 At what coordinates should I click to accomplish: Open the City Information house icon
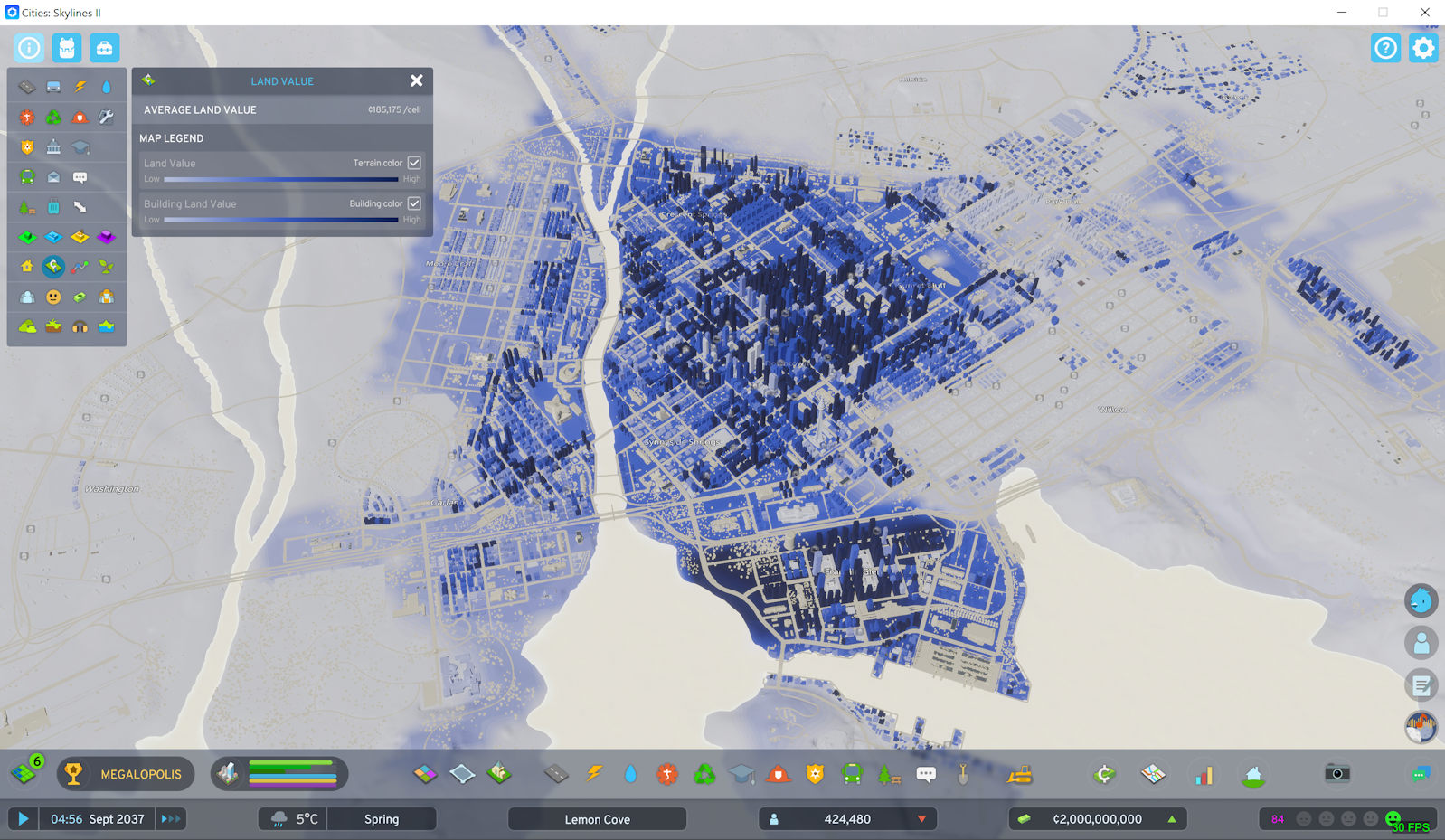tap(1253, 774)
